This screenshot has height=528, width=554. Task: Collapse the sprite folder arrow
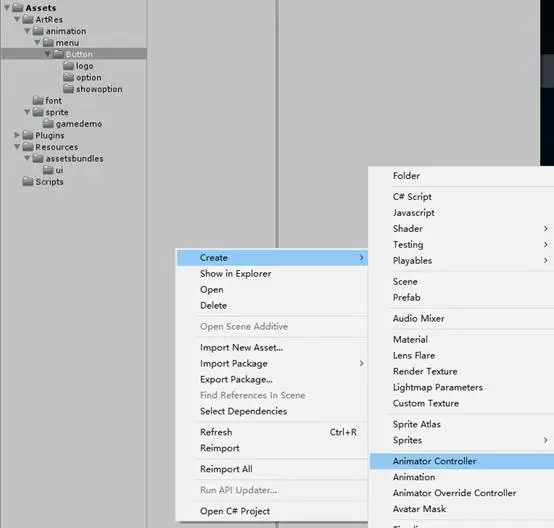coord(27,112)
